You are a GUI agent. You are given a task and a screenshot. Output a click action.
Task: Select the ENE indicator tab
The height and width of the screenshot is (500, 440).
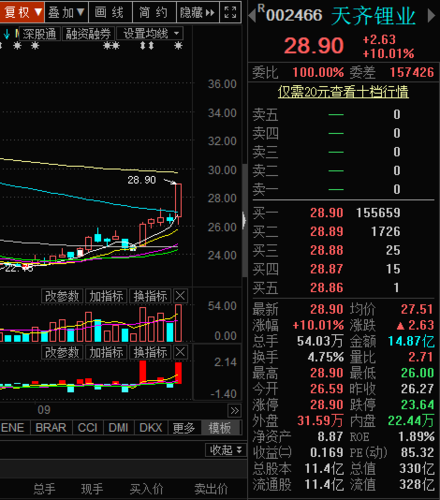[13, 428]
